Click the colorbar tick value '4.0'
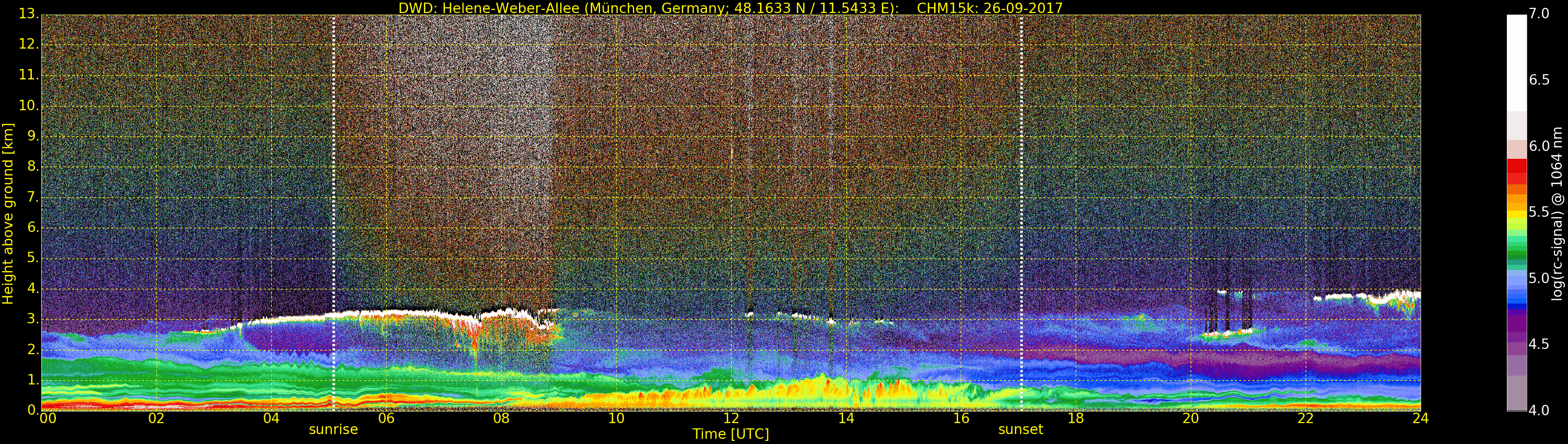The width and height of the screenshot is (1568, 444). [x=1539, y=411]
